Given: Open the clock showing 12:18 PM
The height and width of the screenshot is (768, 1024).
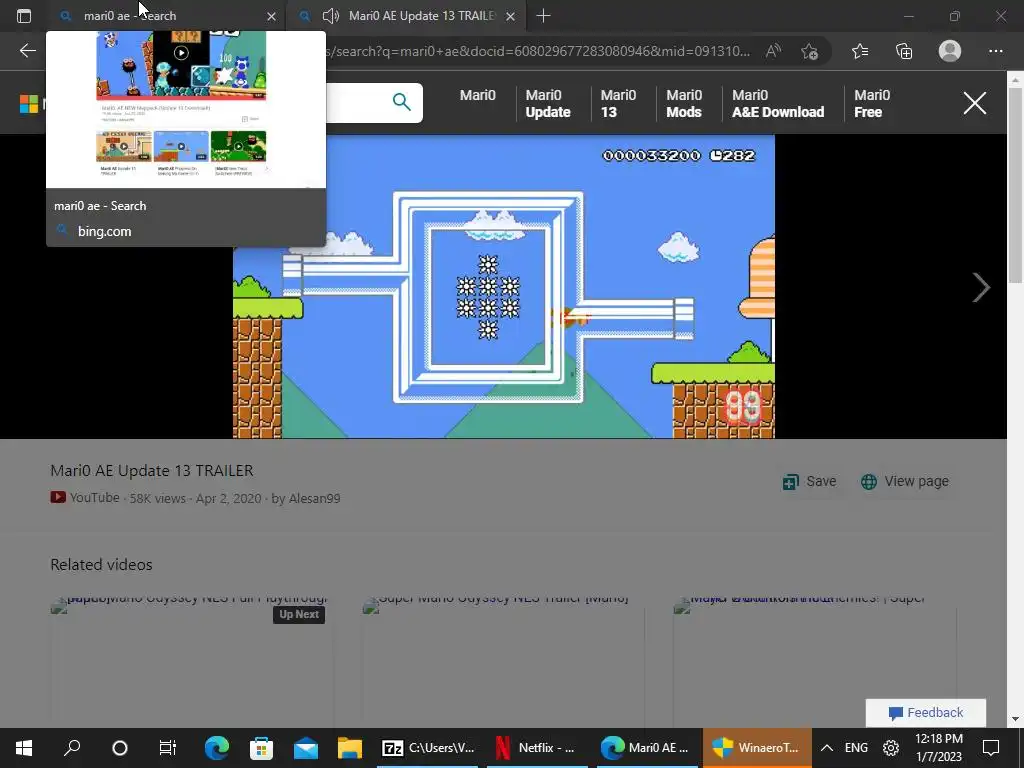Looking at the screenshot, I should pos(938,748).
